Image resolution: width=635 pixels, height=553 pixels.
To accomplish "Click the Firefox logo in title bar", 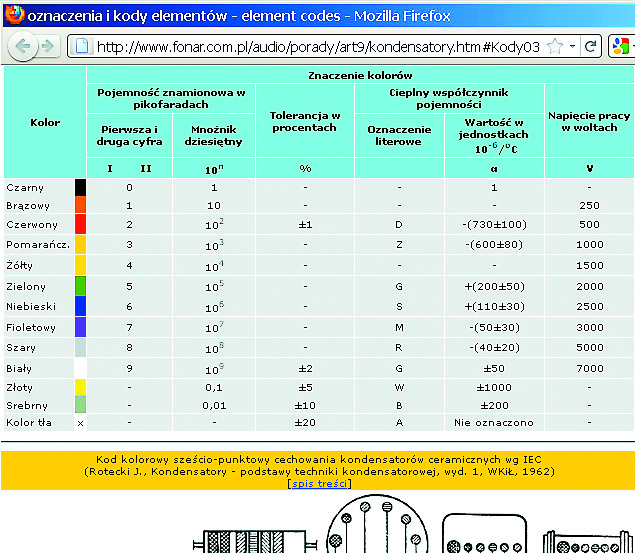I will click(x=14, y=15).
